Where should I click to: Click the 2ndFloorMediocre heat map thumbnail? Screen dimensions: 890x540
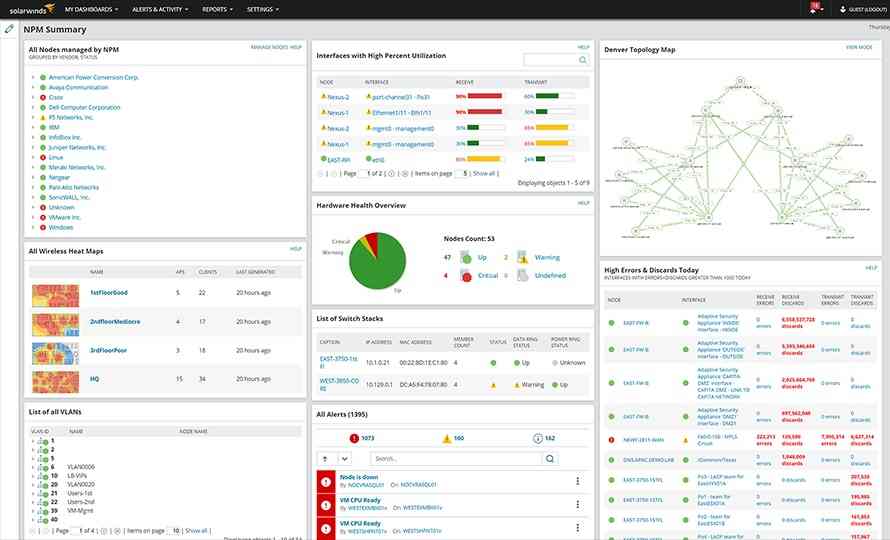(x=56, y=325)
